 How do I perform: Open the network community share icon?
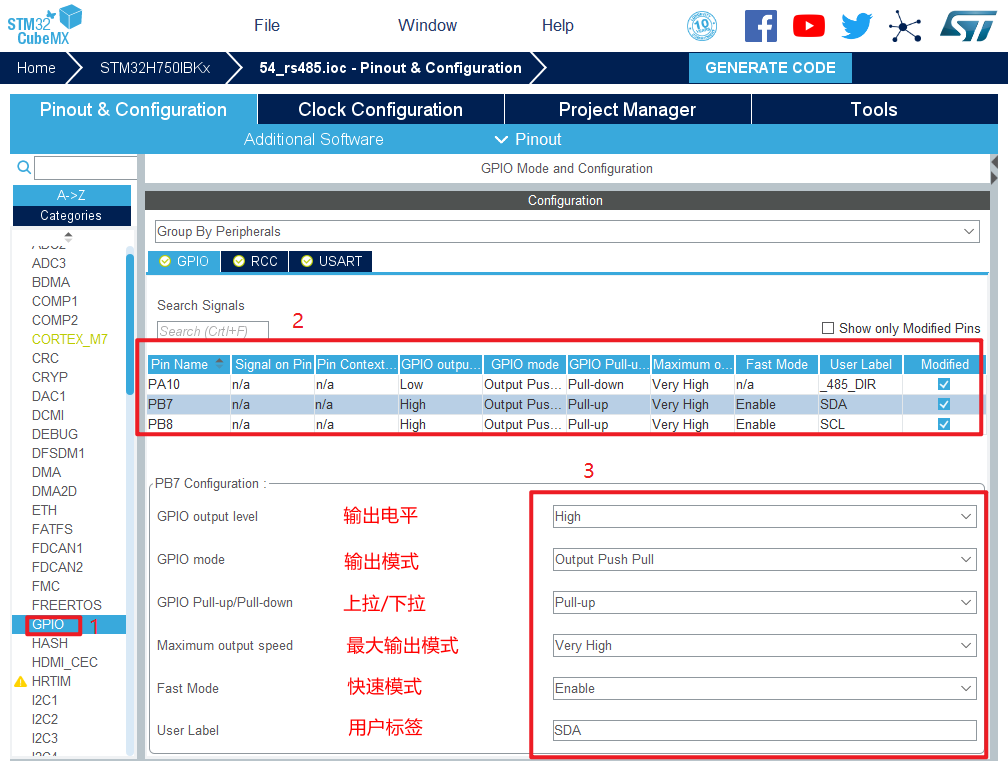click(905, 26)
